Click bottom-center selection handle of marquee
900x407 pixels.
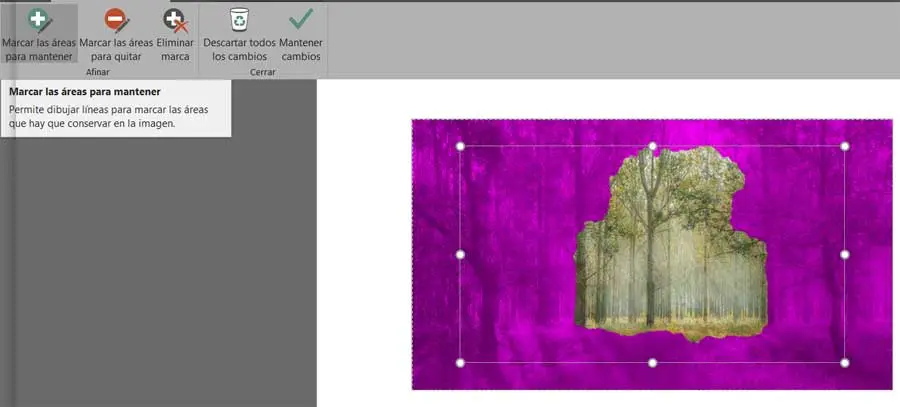pos(652,363)
